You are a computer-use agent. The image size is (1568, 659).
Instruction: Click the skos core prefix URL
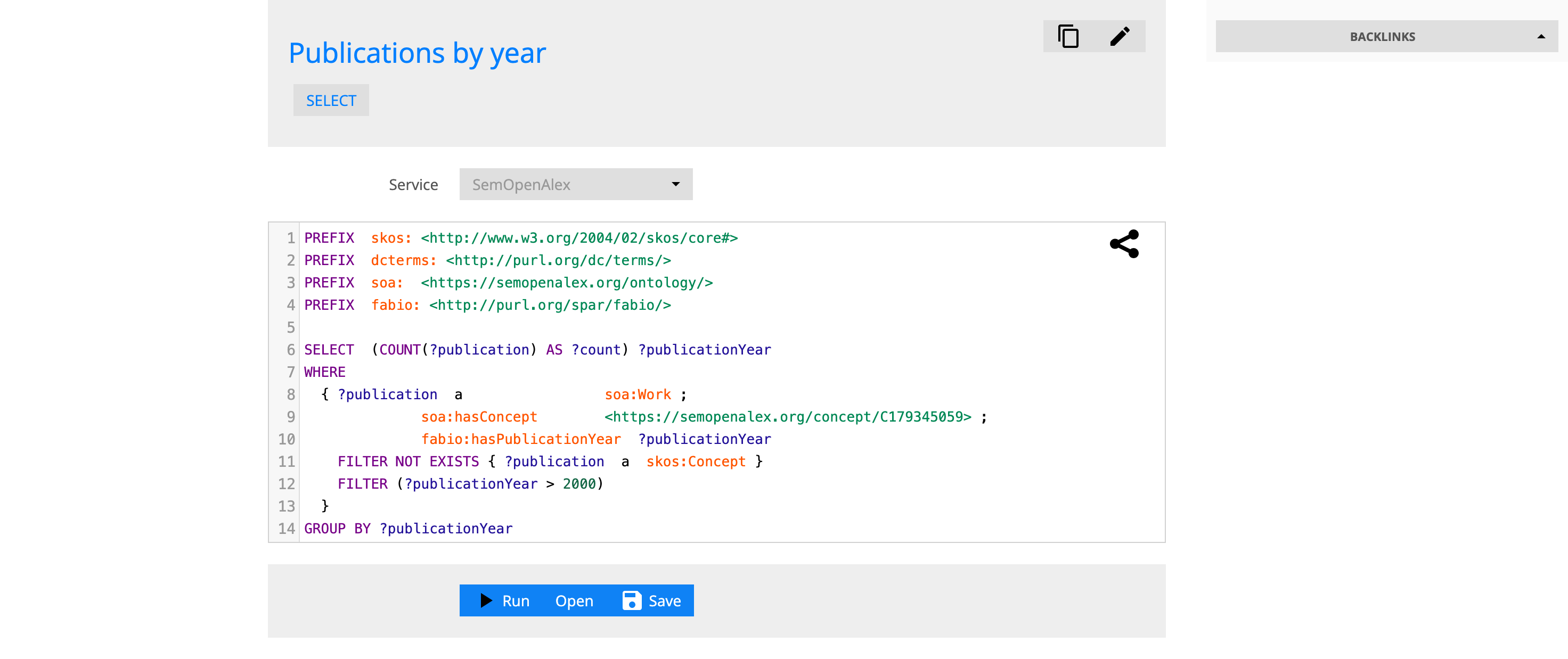point(579,238)
